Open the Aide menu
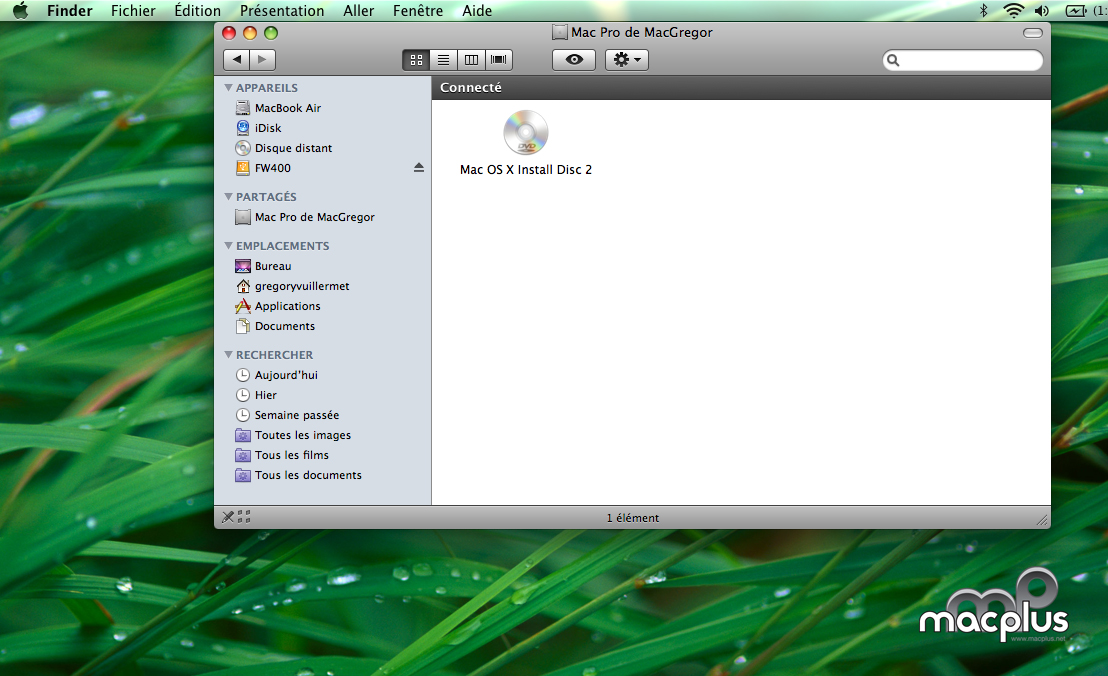 point(477,11)
